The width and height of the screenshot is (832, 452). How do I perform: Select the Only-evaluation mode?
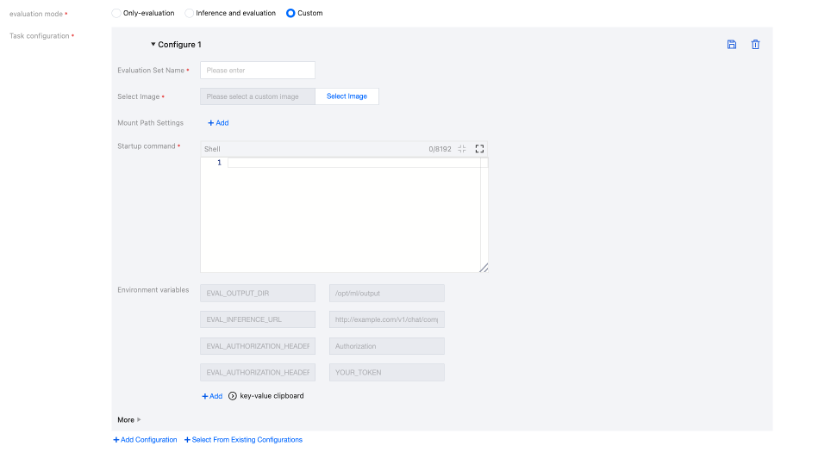(x=116, y=13)
